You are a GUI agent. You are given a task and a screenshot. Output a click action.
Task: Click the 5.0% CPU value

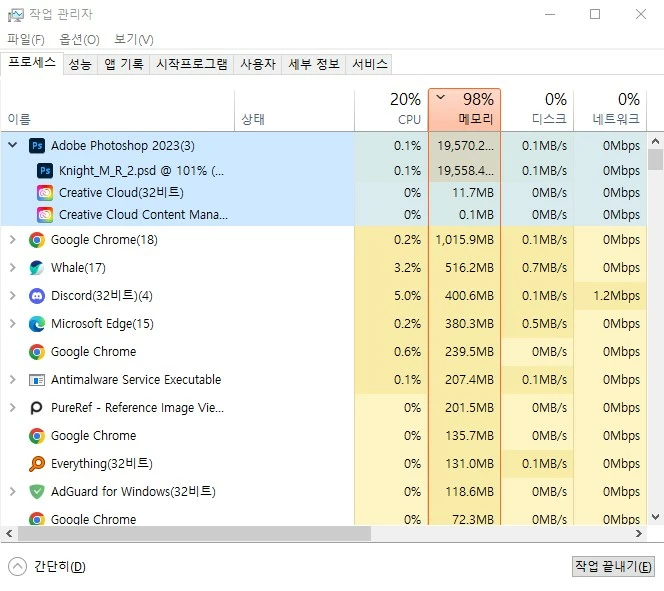click(407, 296)
